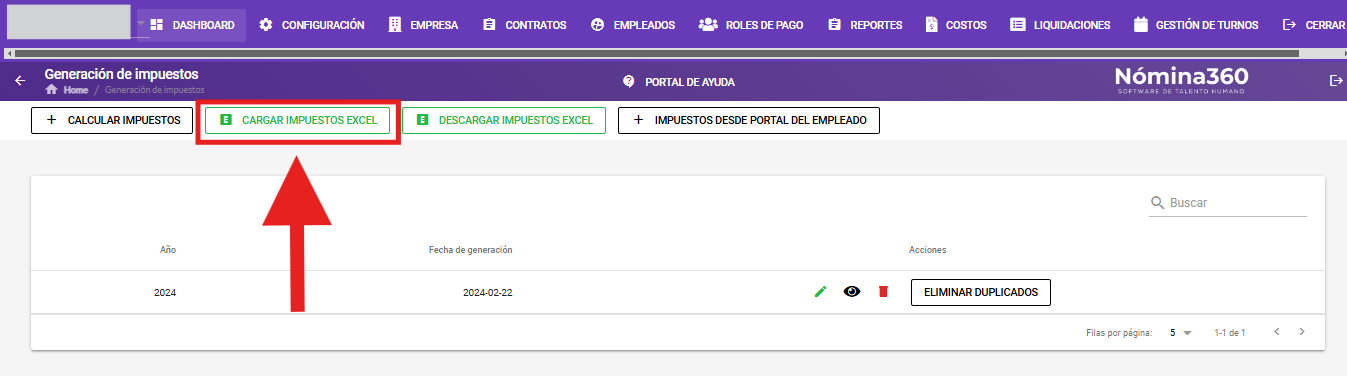Click ELIMINAR DUPLICADOS button
1347x376 pixels.
tap(981, 292)
